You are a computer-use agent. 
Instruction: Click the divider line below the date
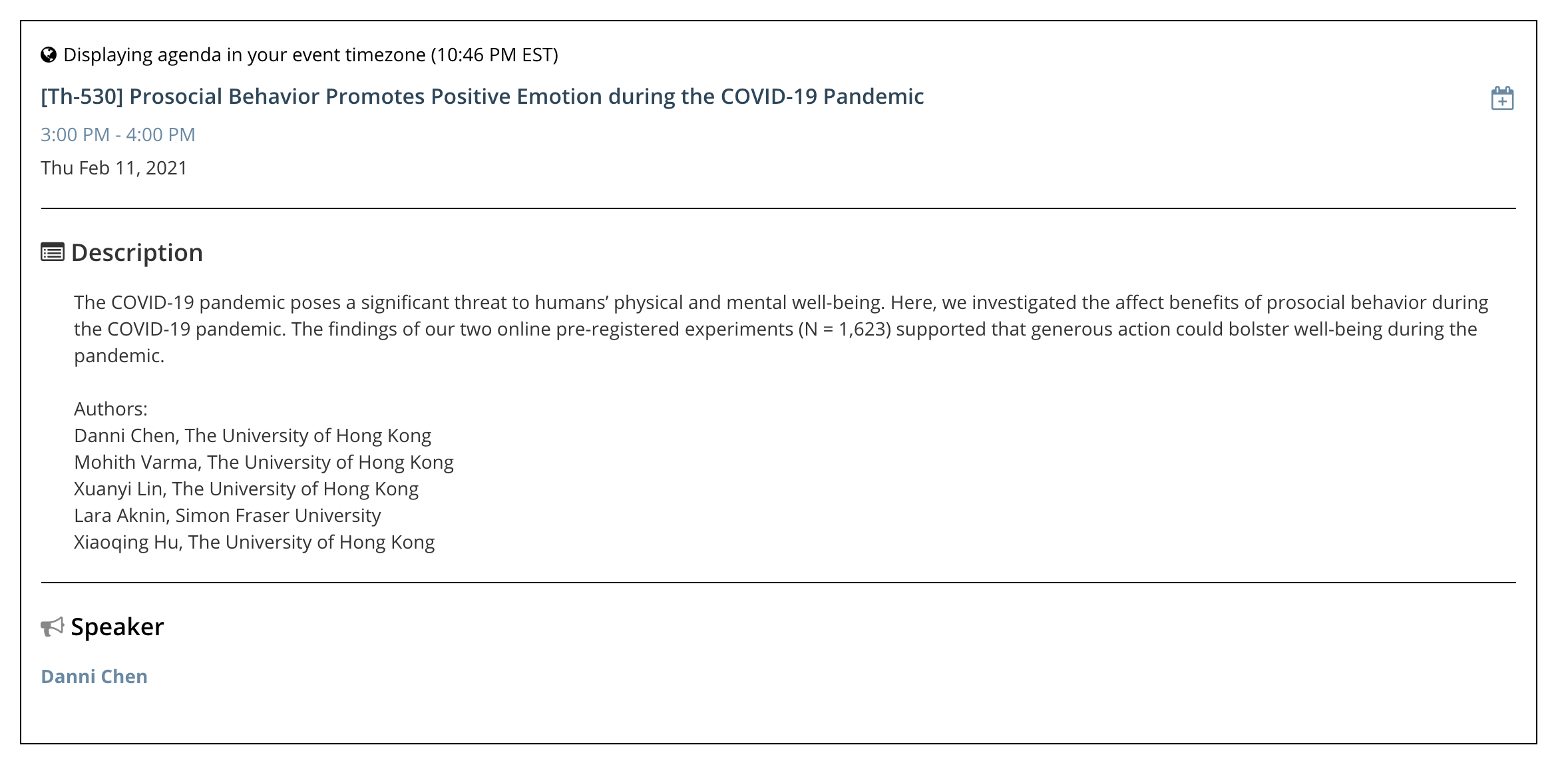point(779,208)
